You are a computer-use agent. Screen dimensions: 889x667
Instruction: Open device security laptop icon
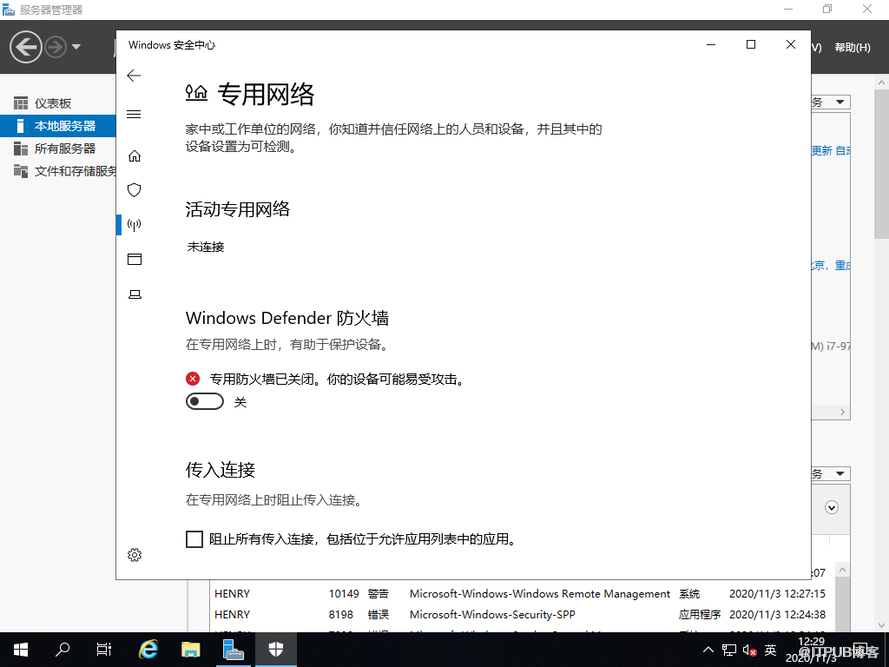pyautogui.click(x=134, y=294)
